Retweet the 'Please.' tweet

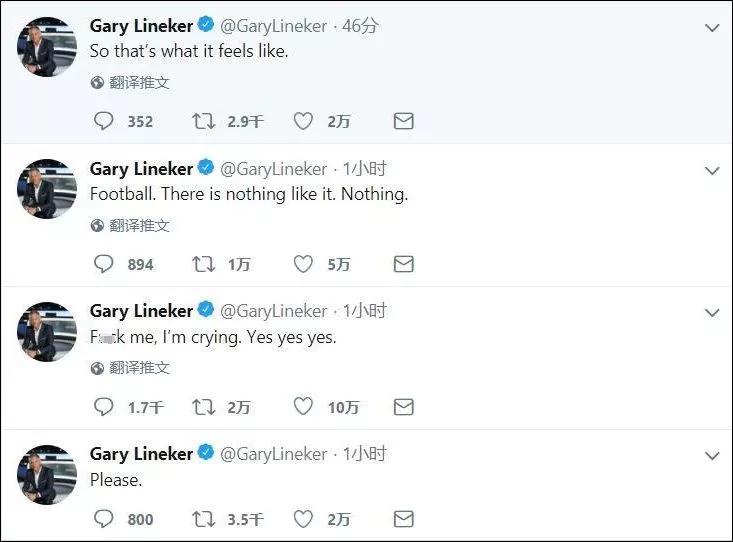tap(203, 519)
